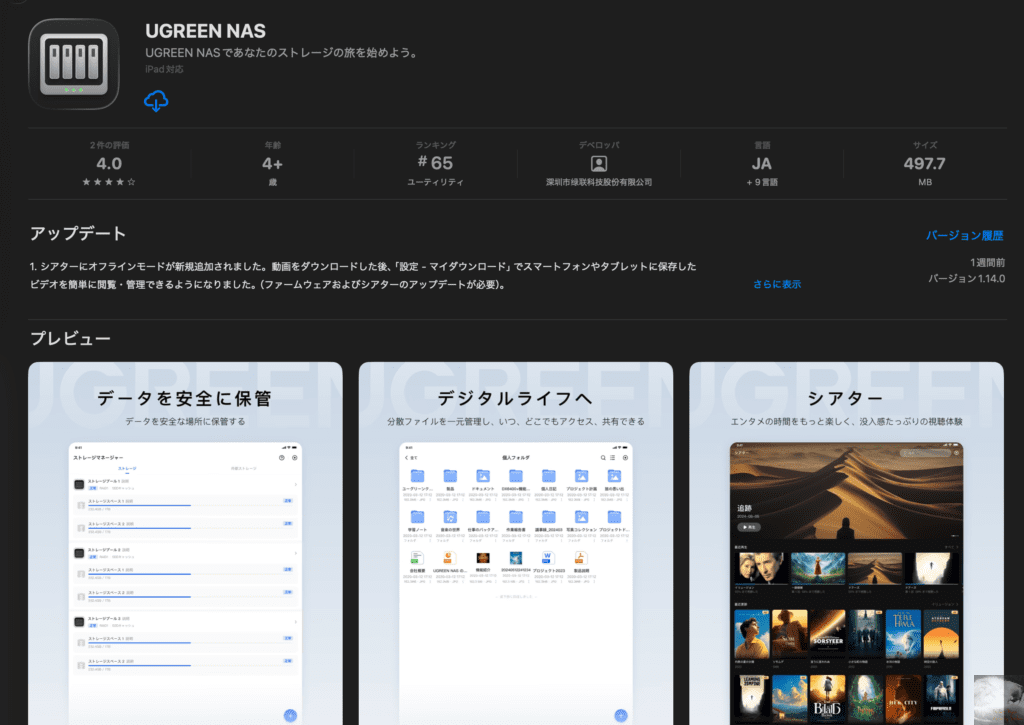Expand update notes with さらに表示
The height and width of the screenshot is (725, 1024).
click(777, 284)
